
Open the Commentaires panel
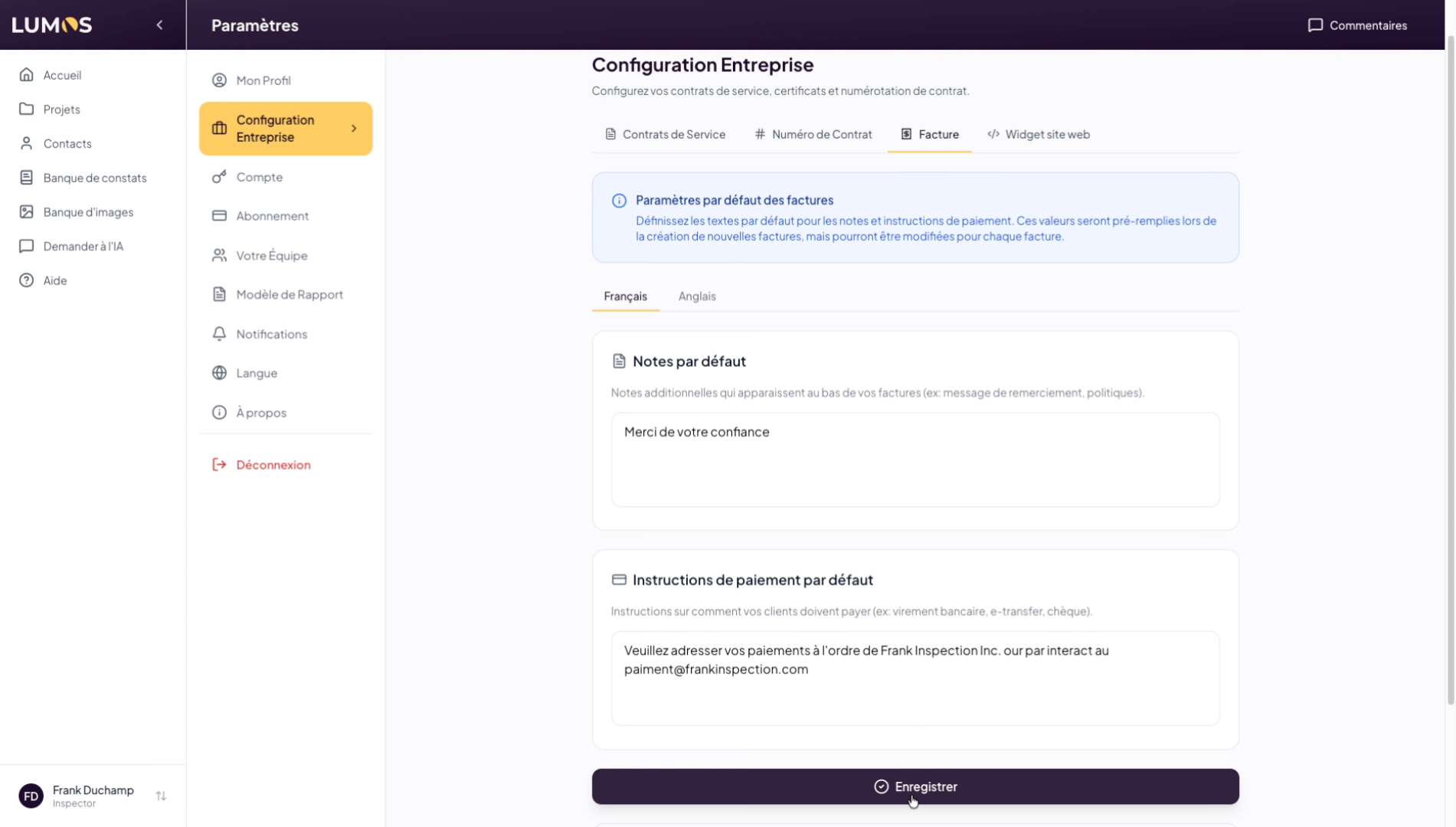coord(1356,25)
